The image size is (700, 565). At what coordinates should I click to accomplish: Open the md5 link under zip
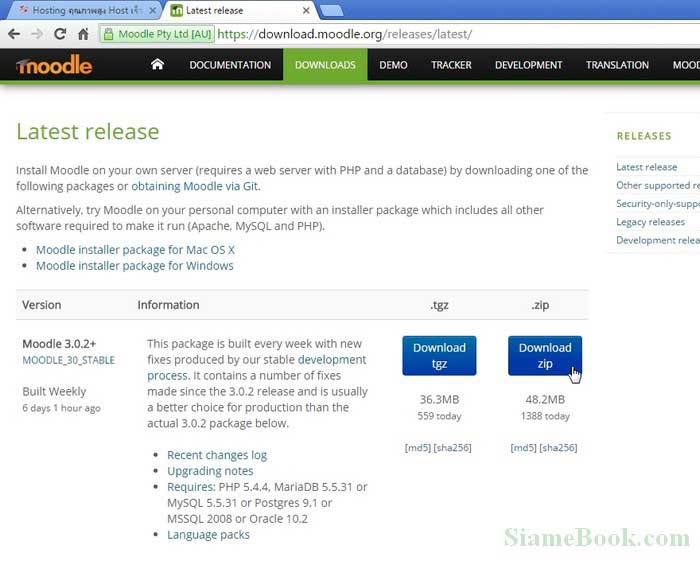pos(524,448)
